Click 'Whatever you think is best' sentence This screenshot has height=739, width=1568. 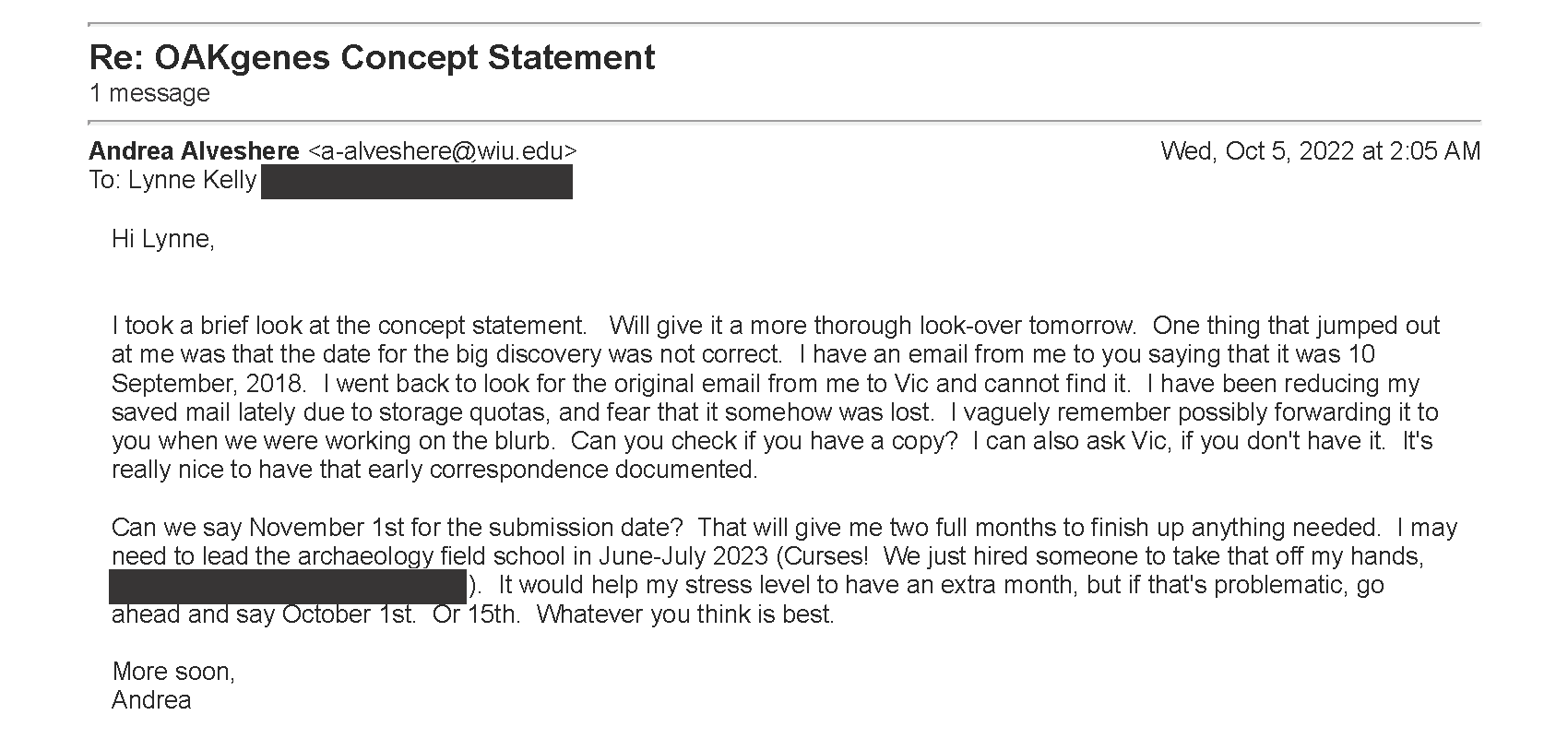pos(685,614)
